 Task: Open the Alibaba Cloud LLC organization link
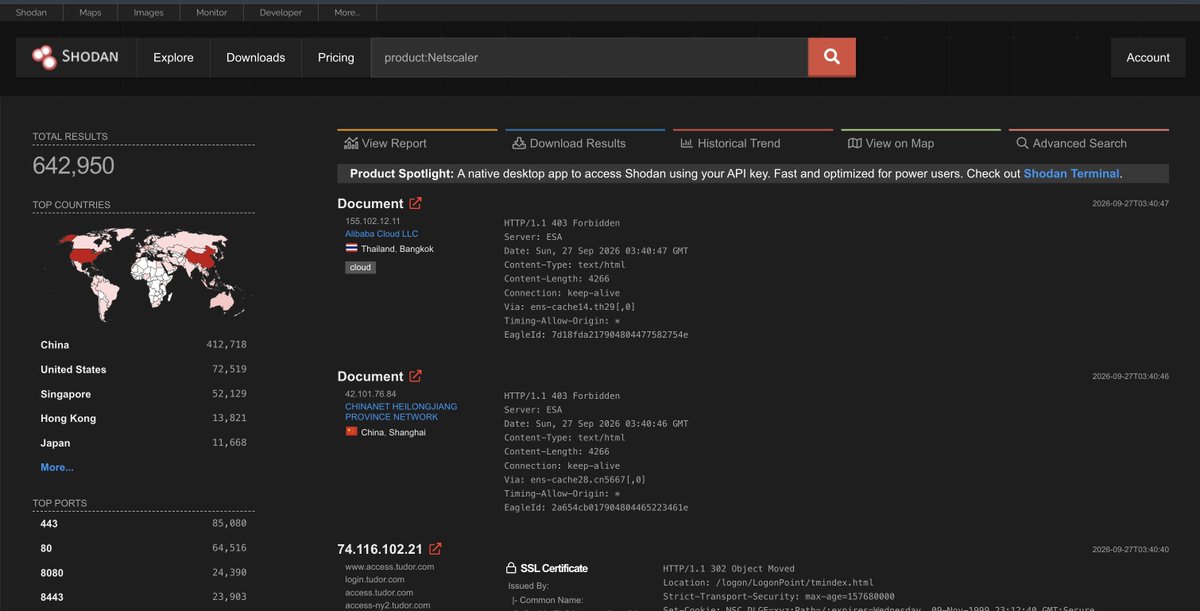(x=382, y=234)
